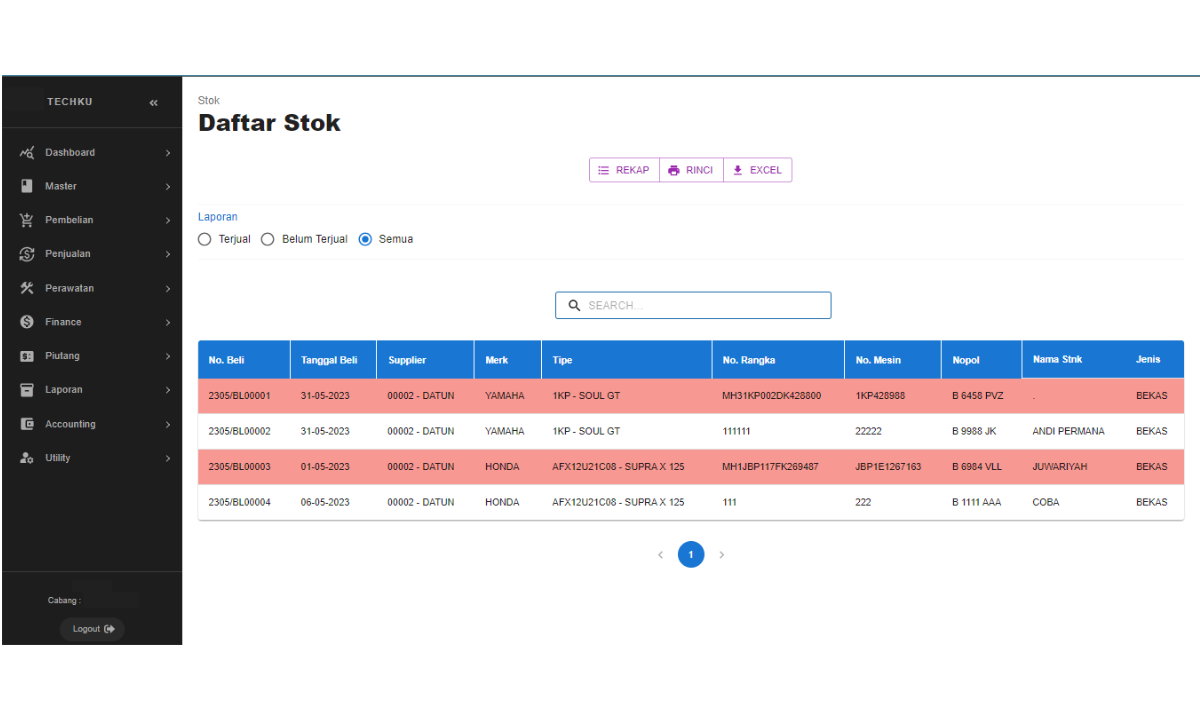This screenshot has width=1200, height=720.
Task: Open the REKAP report view
Action: (x=624, y=170)
